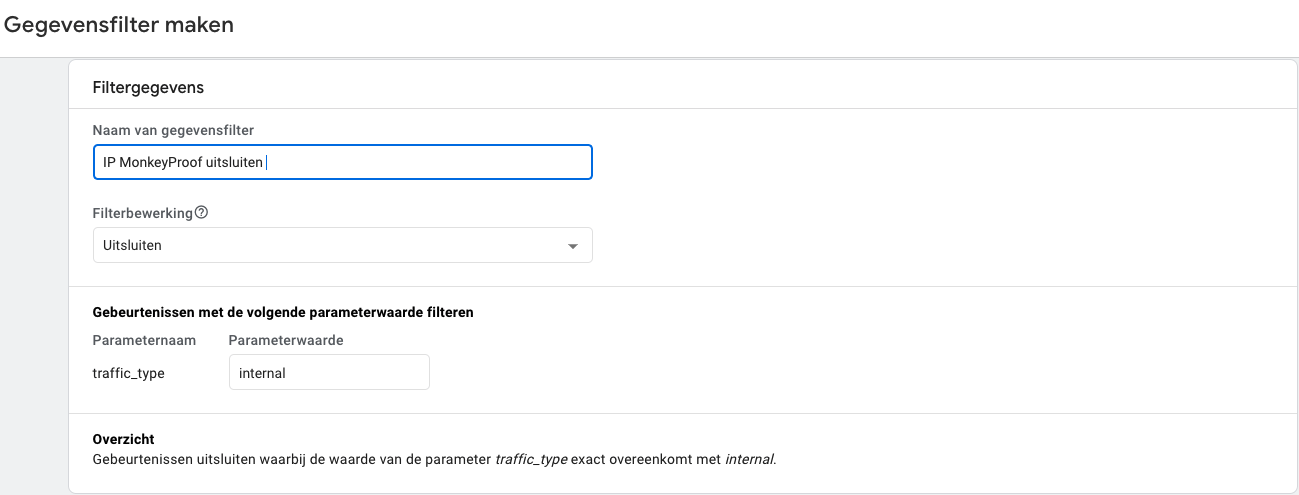Open the Filterbewerking help question-mark icon
Viewport: 1299px width, 495px height.
point(201,212)
